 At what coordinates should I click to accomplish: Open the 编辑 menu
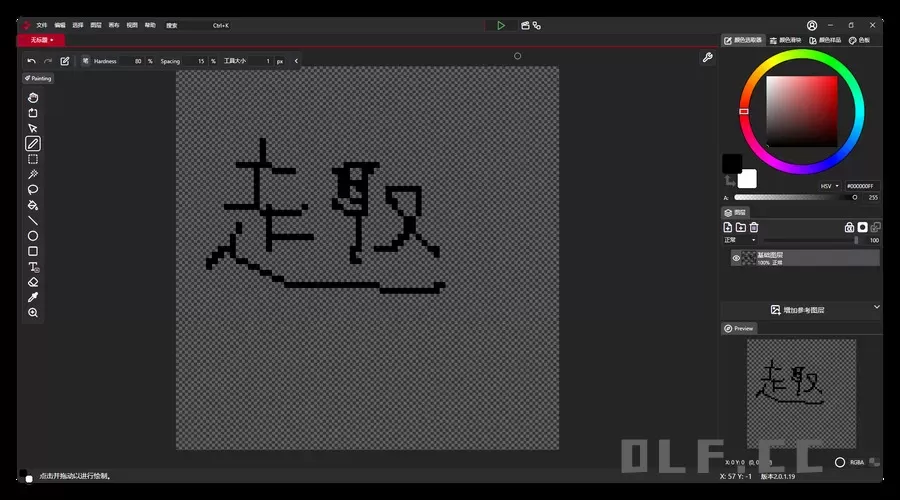60,25
